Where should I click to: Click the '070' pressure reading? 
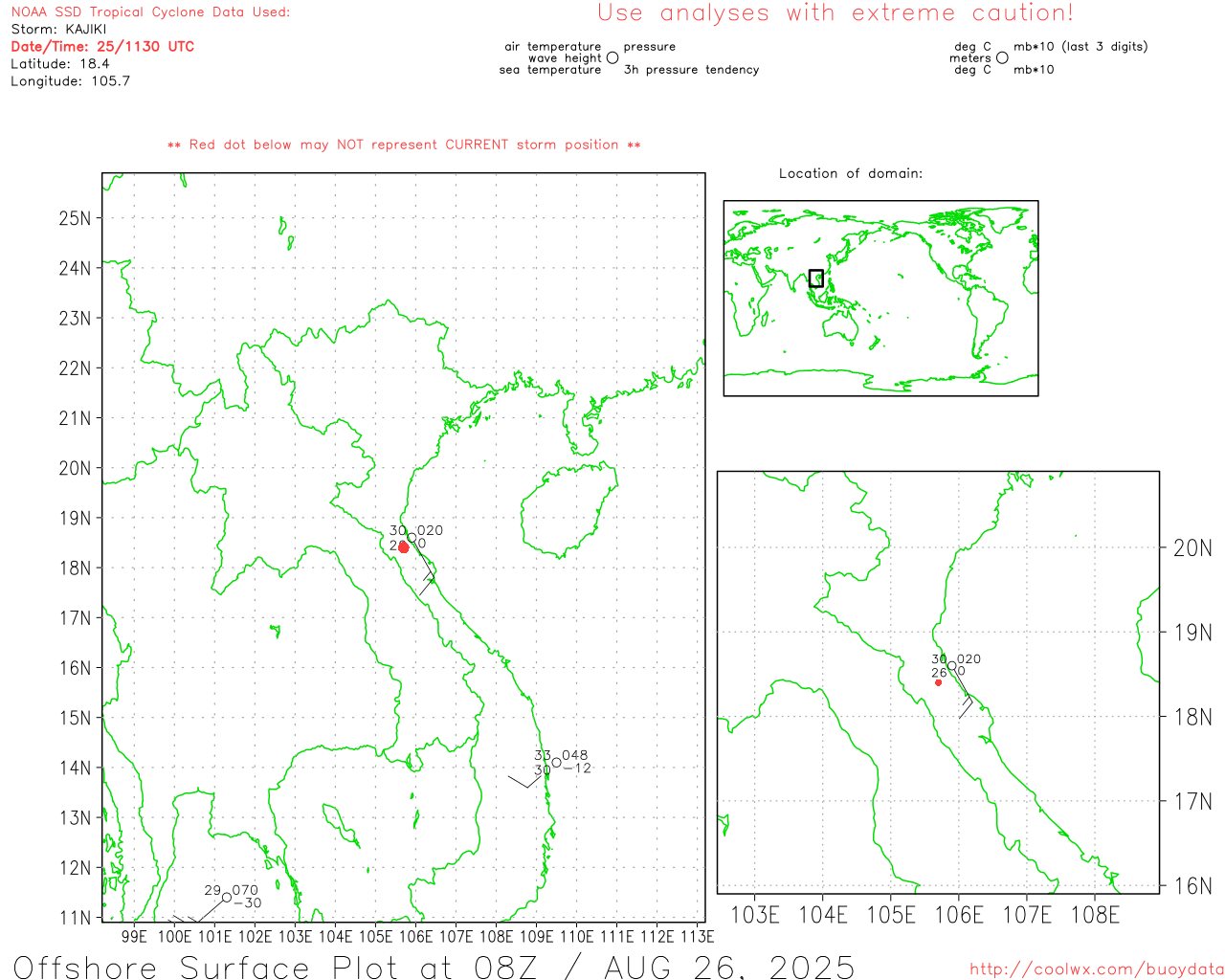(246, 890)
